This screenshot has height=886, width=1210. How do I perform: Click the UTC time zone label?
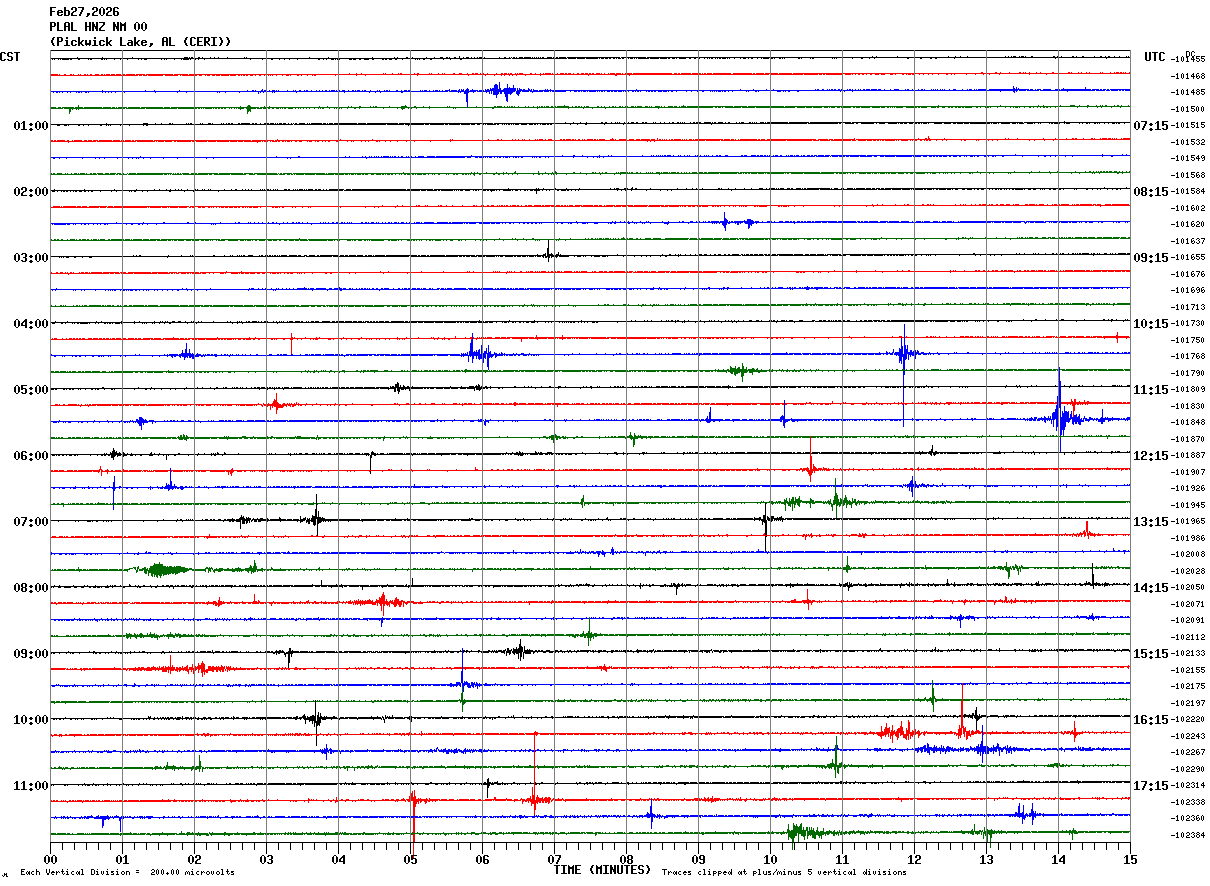click(x=1155, y=57)
